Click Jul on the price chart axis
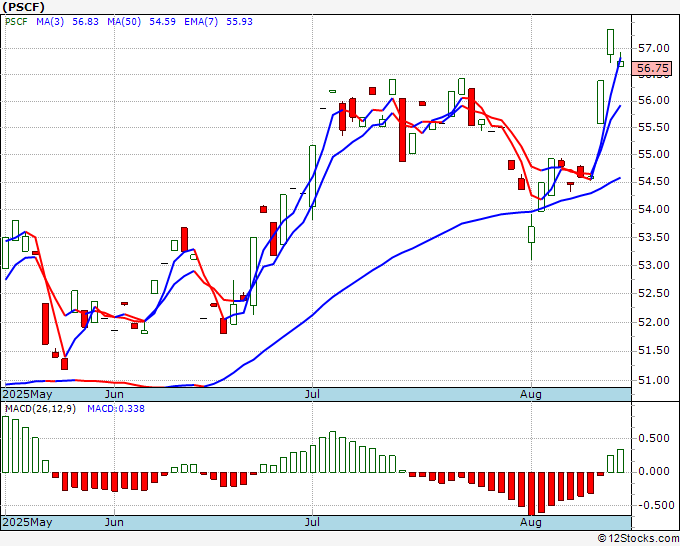This screenshot has width=680, height=546. coord(312,394)
